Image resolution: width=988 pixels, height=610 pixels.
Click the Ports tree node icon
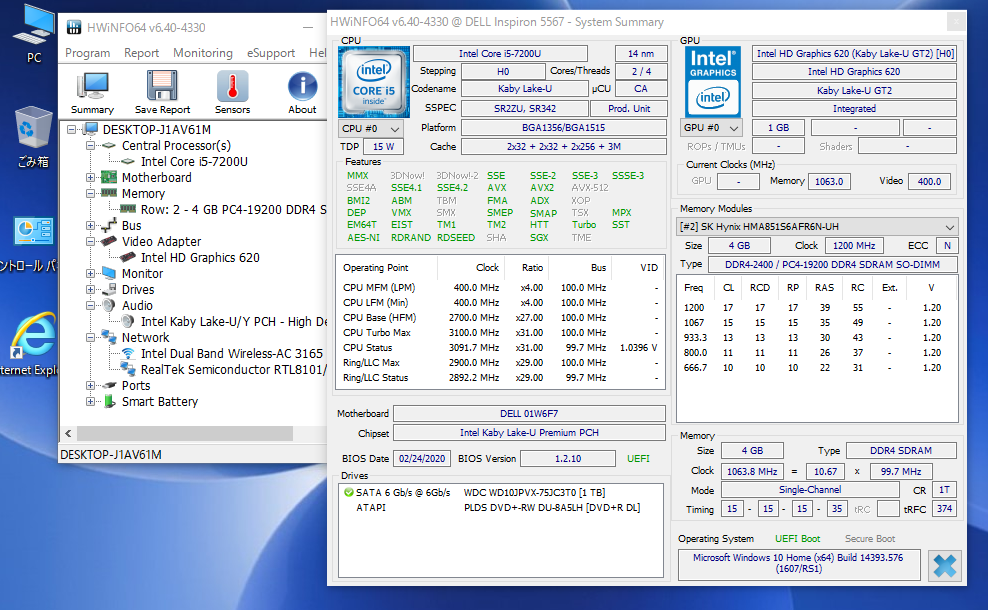pos(108,386)
